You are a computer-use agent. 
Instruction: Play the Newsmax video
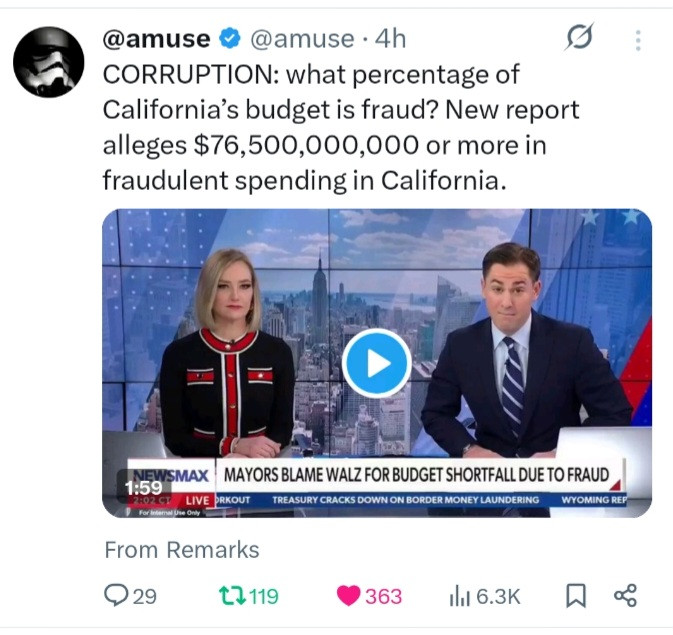[x=376, y=363]
